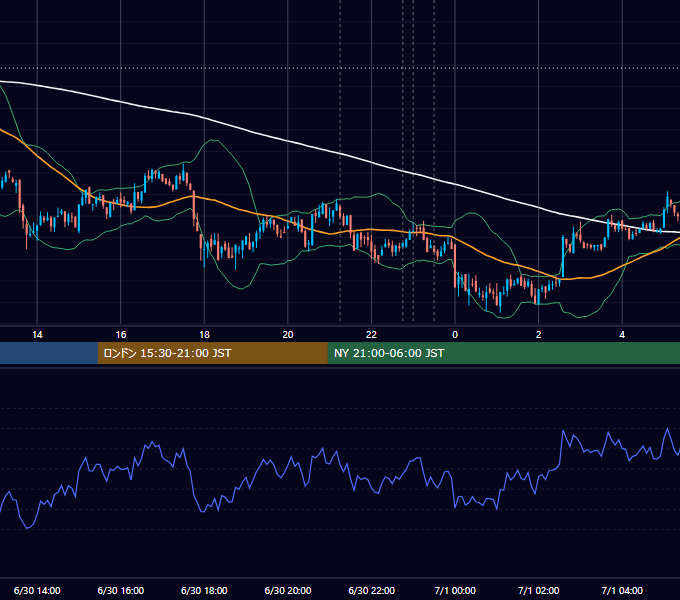
Task: Click the "6/30 16:00" date label
Action: tap(121, 590)
